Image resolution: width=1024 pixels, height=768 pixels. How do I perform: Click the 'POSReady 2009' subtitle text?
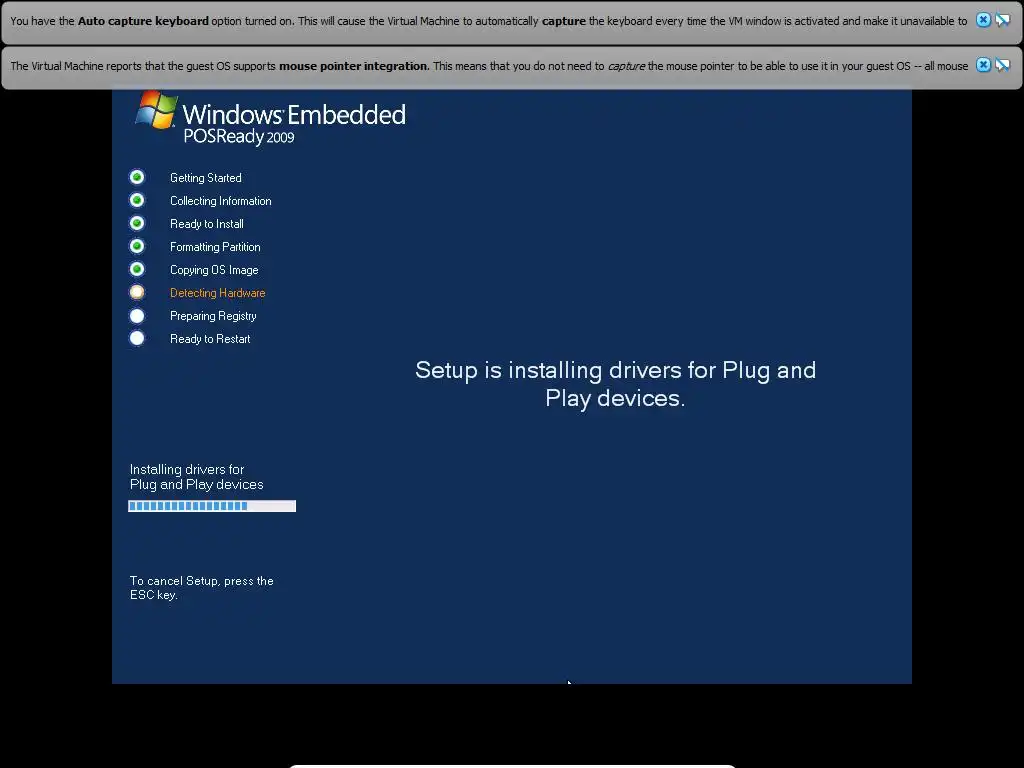click(239, 136)
